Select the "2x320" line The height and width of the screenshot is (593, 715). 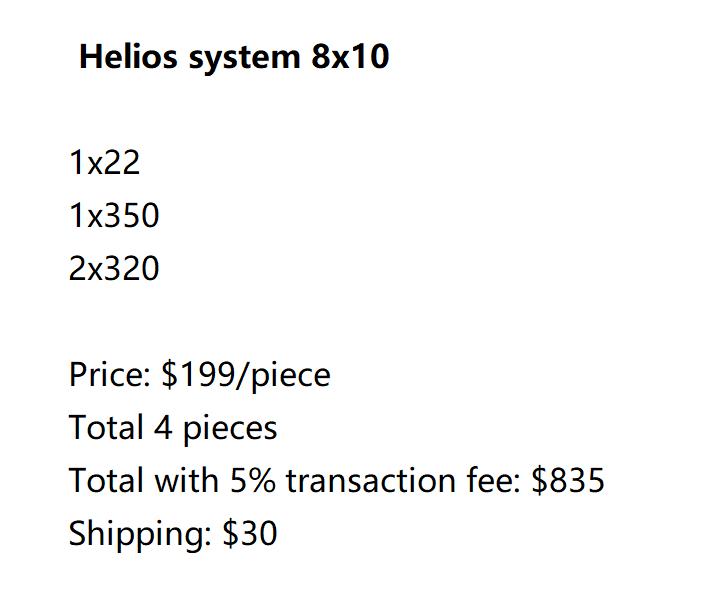(x=114, y=268)
